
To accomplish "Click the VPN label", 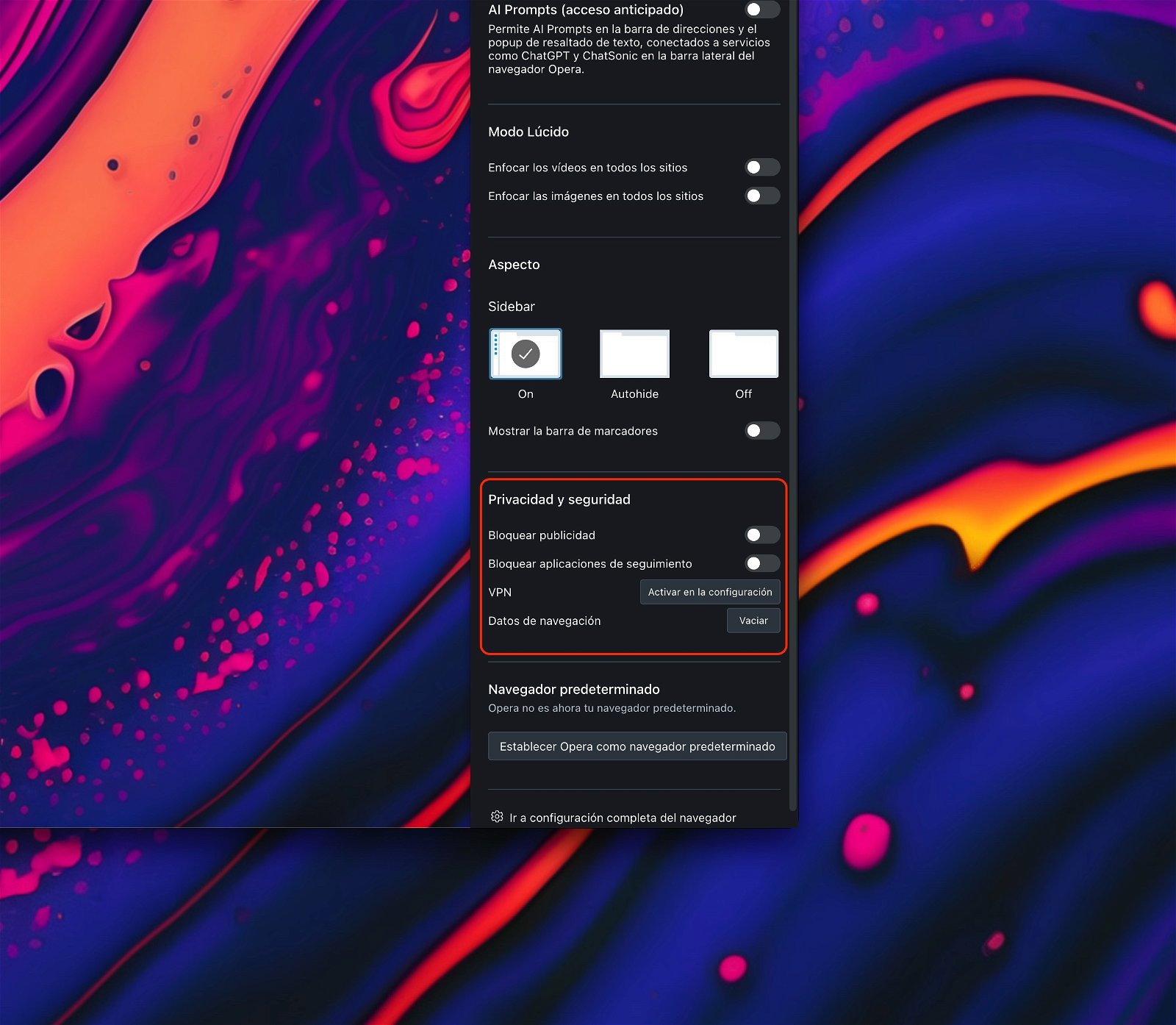I will pos(500,592).
